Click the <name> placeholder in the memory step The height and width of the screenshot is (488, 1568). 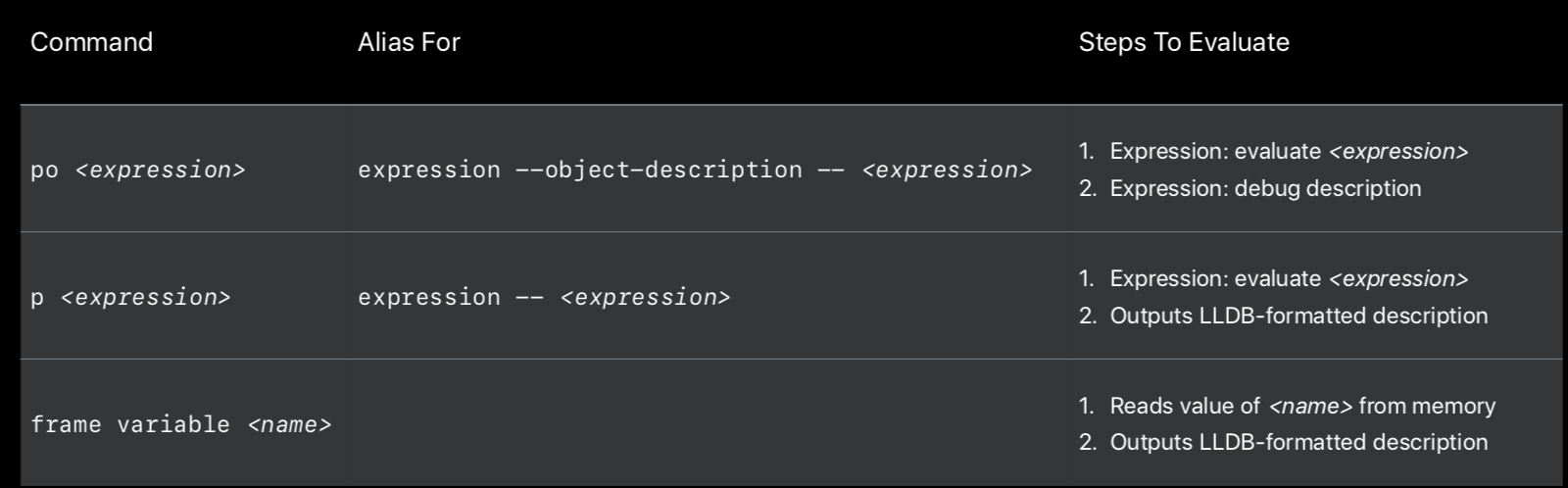[1310, 407]
